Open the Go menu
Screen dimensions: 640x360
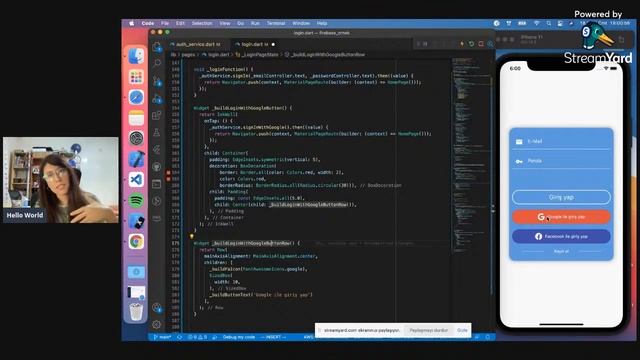[241, 23]
